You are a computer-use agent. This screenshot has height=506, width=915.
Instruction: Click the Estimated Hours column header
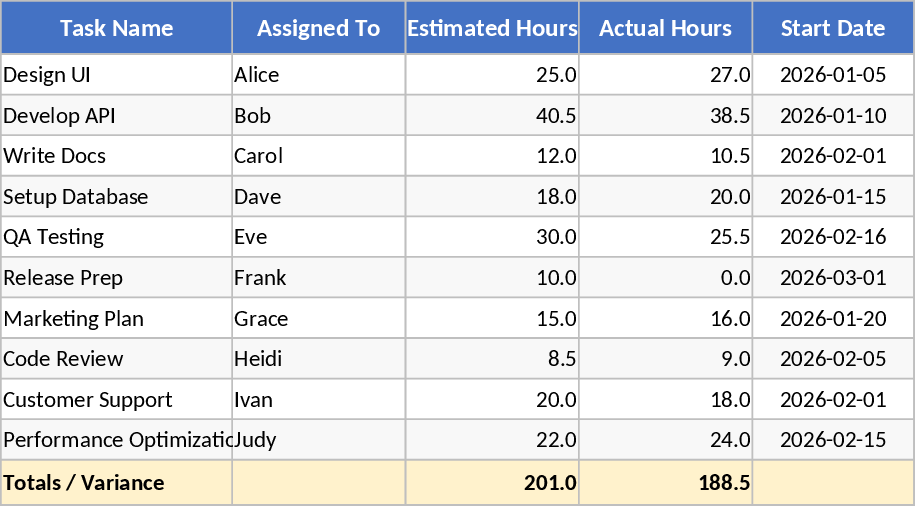tap(492, 28)
